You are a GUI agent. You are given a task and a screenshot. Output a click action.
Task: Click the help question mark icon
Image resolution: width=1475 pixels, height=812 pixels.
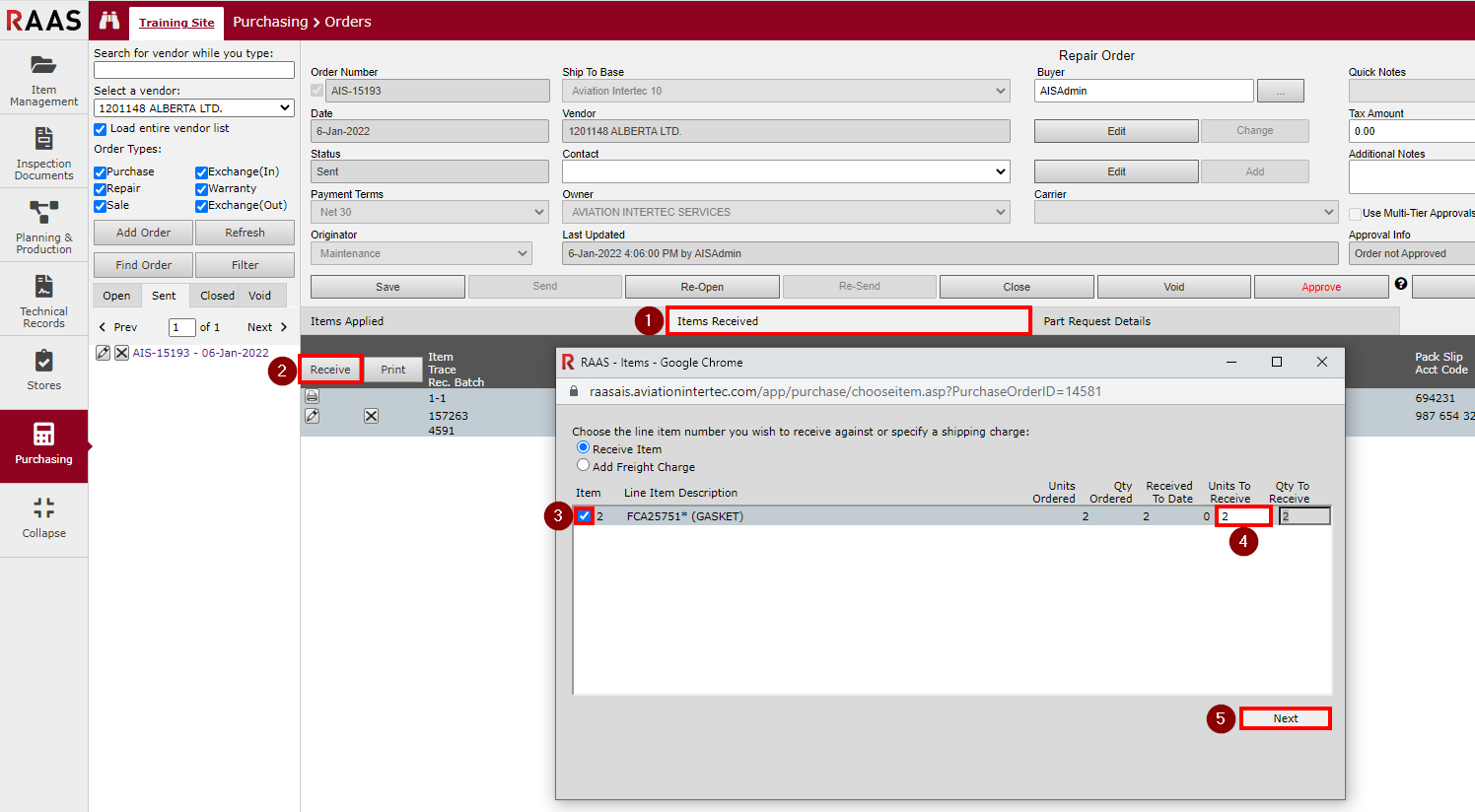[x=1400, y=284]
